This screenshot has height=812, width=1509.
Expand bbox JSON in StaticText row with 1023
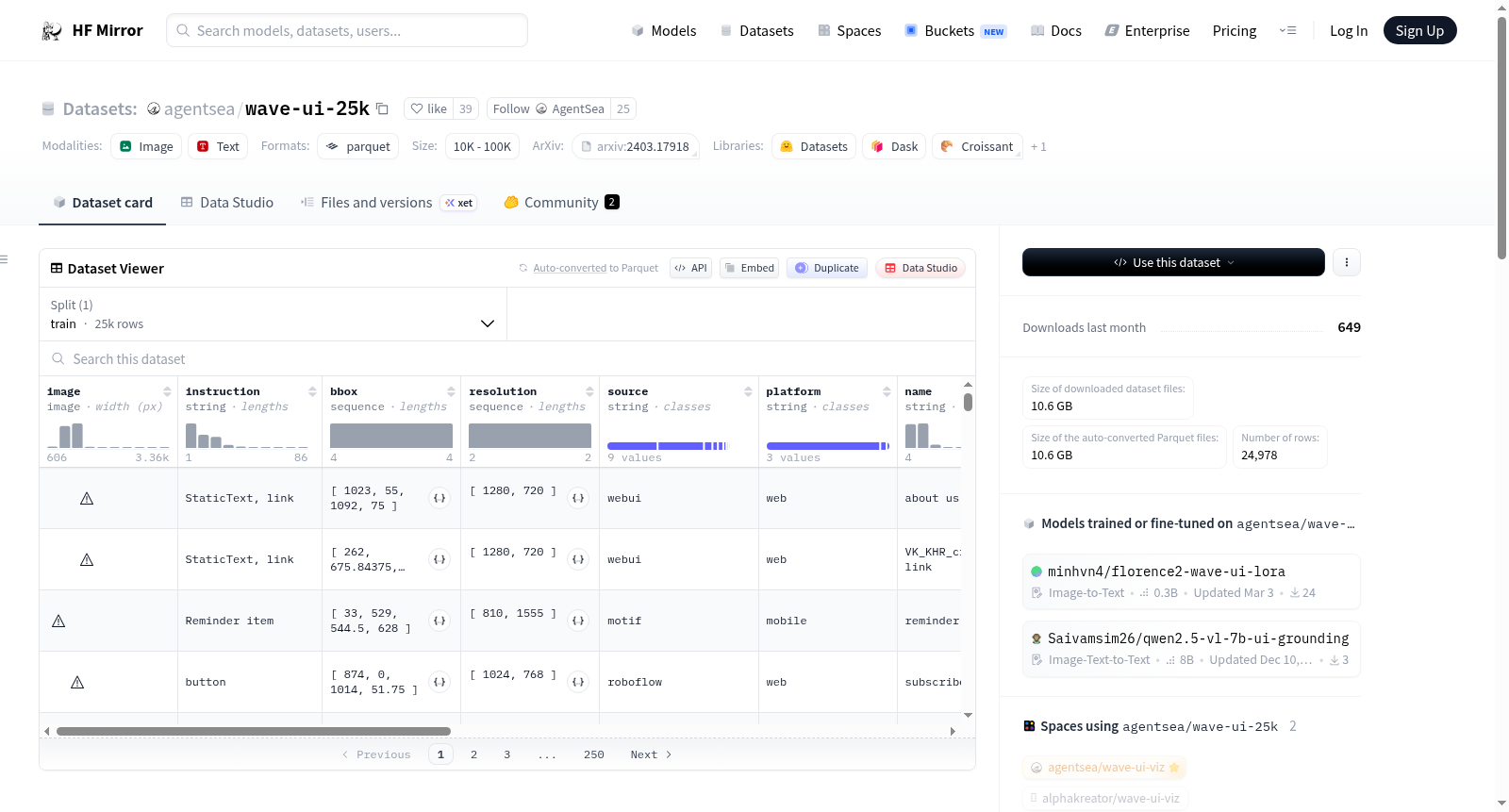click(x=439, y=498)
